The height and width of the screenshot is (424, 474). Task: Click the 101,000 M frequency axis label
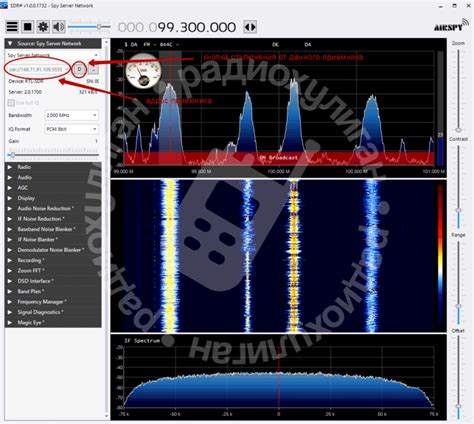tap(435, 171)
